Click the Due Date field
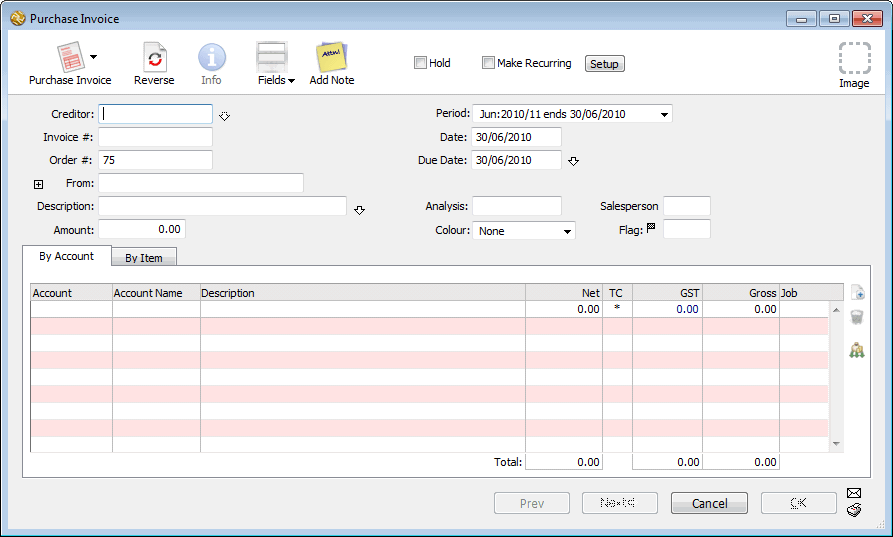 point(516,160)
